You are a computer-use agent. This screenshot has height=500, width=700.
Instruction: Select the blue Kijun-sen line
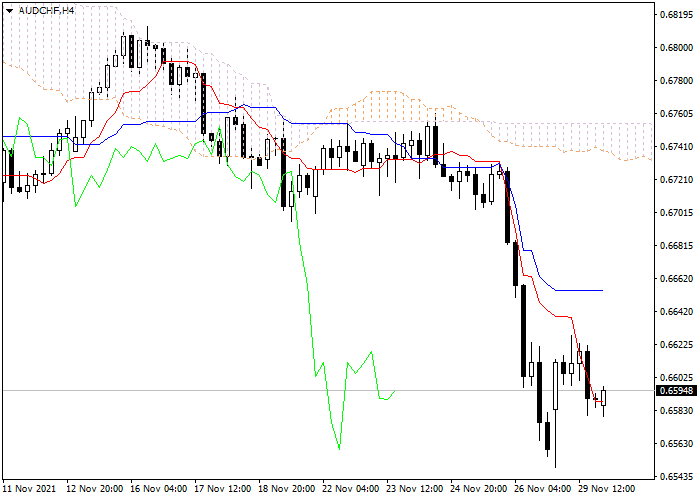(580, 291)
